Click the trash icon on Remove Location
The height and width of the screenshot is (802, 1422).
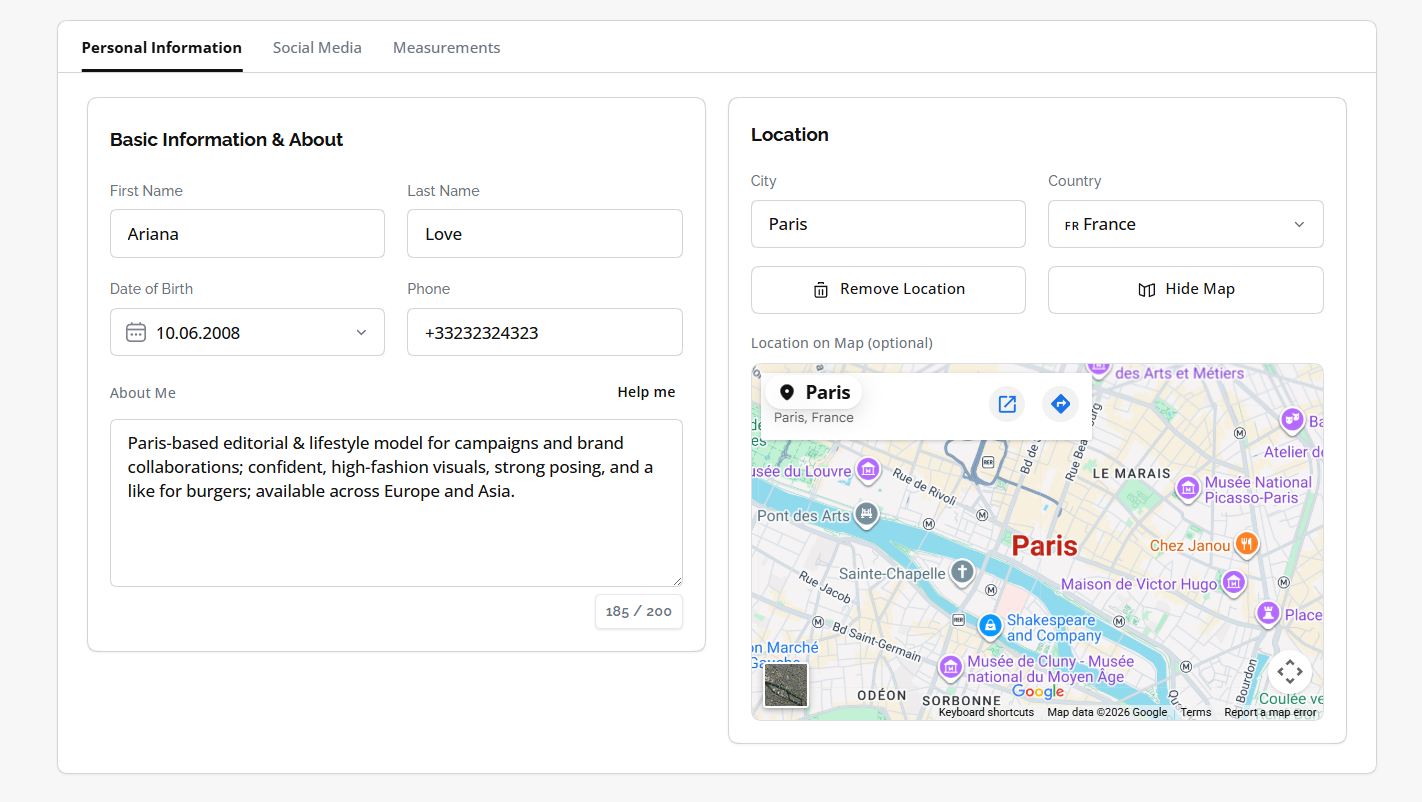(x=821, y=290)
